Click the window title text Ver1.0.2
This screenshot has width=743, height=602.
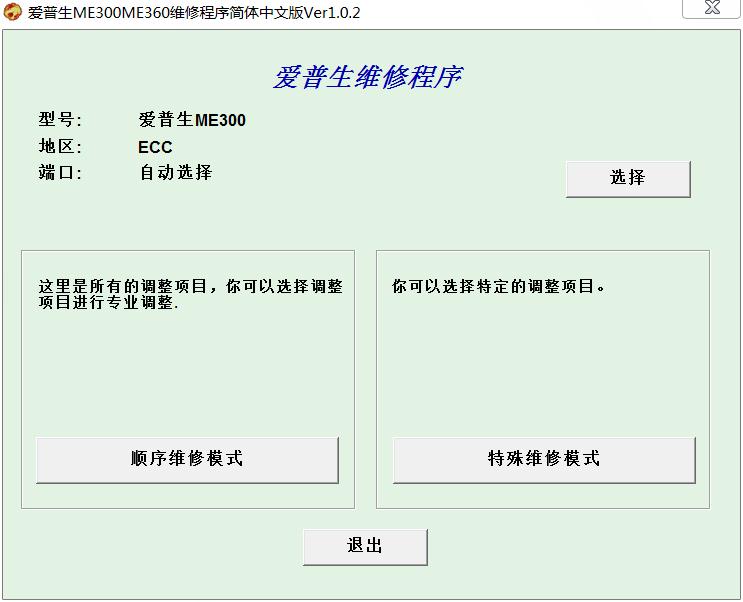[x=332, y=12]
